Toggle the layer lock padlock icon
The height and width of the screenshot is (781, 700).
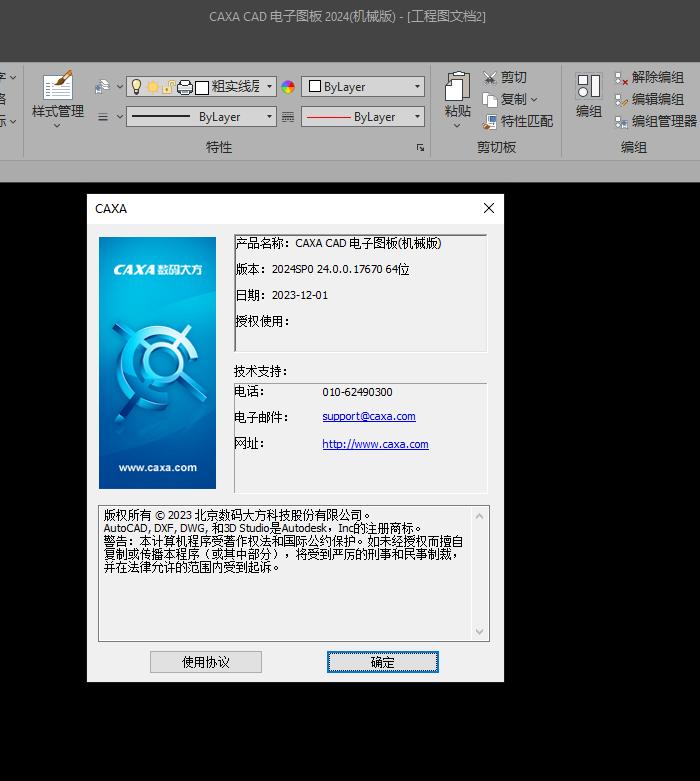click(x=168, y=87)
